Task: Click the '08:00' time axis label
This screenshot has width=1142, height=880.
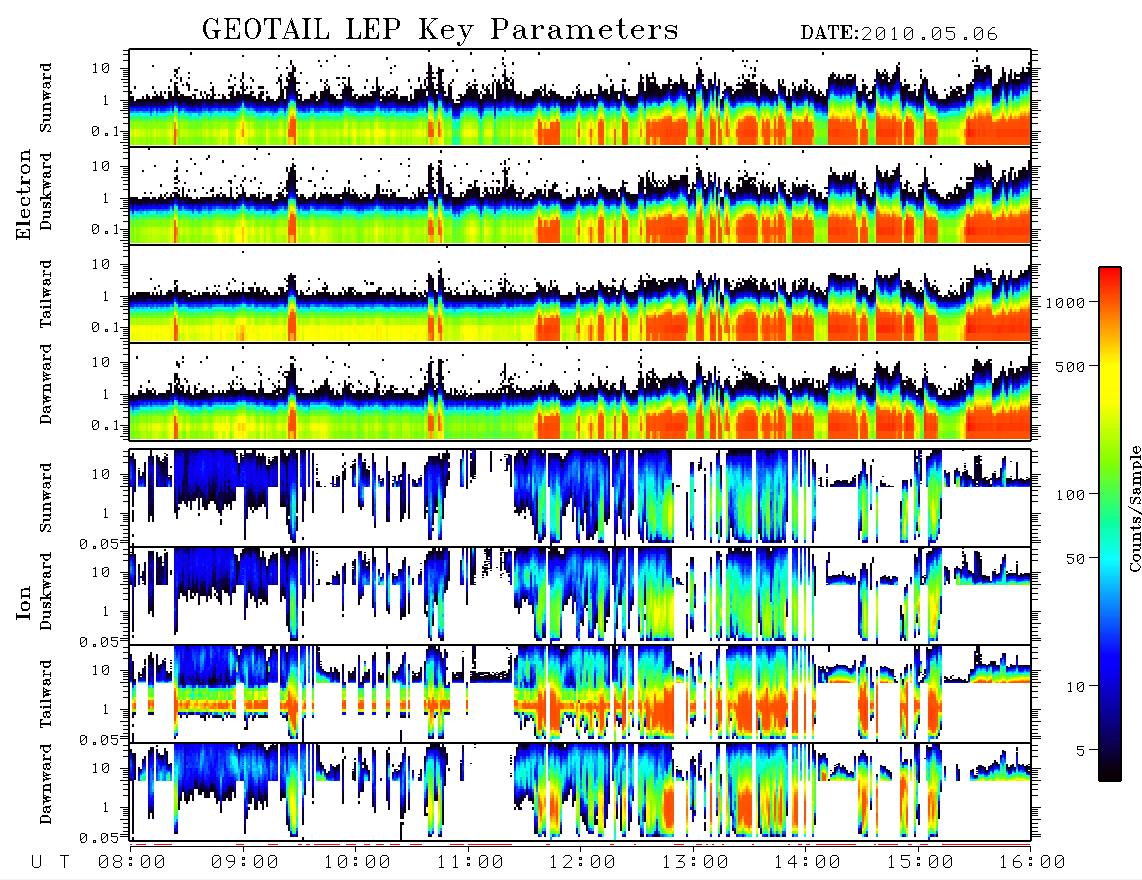Action: pos(132,862)
